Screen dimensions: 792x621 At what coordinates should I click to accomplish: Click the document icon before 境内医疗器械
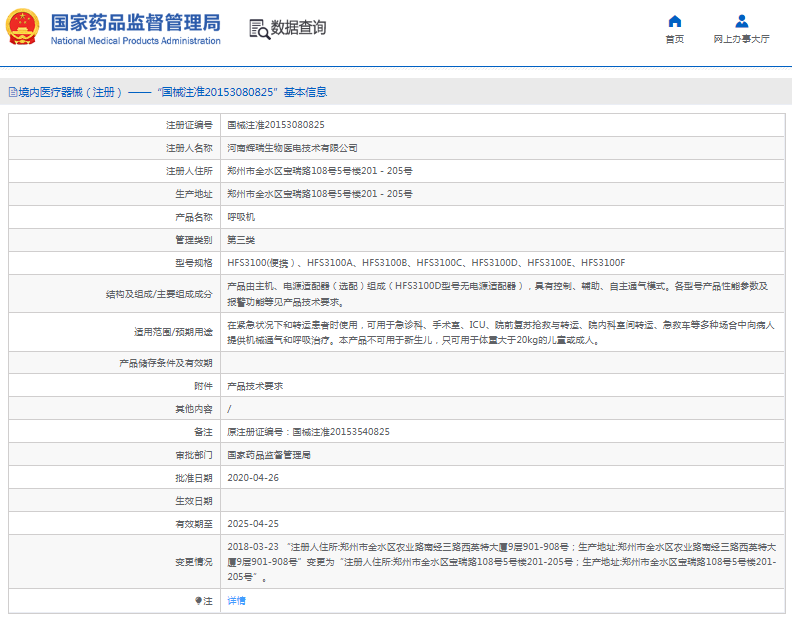click(x=13, y=92)
